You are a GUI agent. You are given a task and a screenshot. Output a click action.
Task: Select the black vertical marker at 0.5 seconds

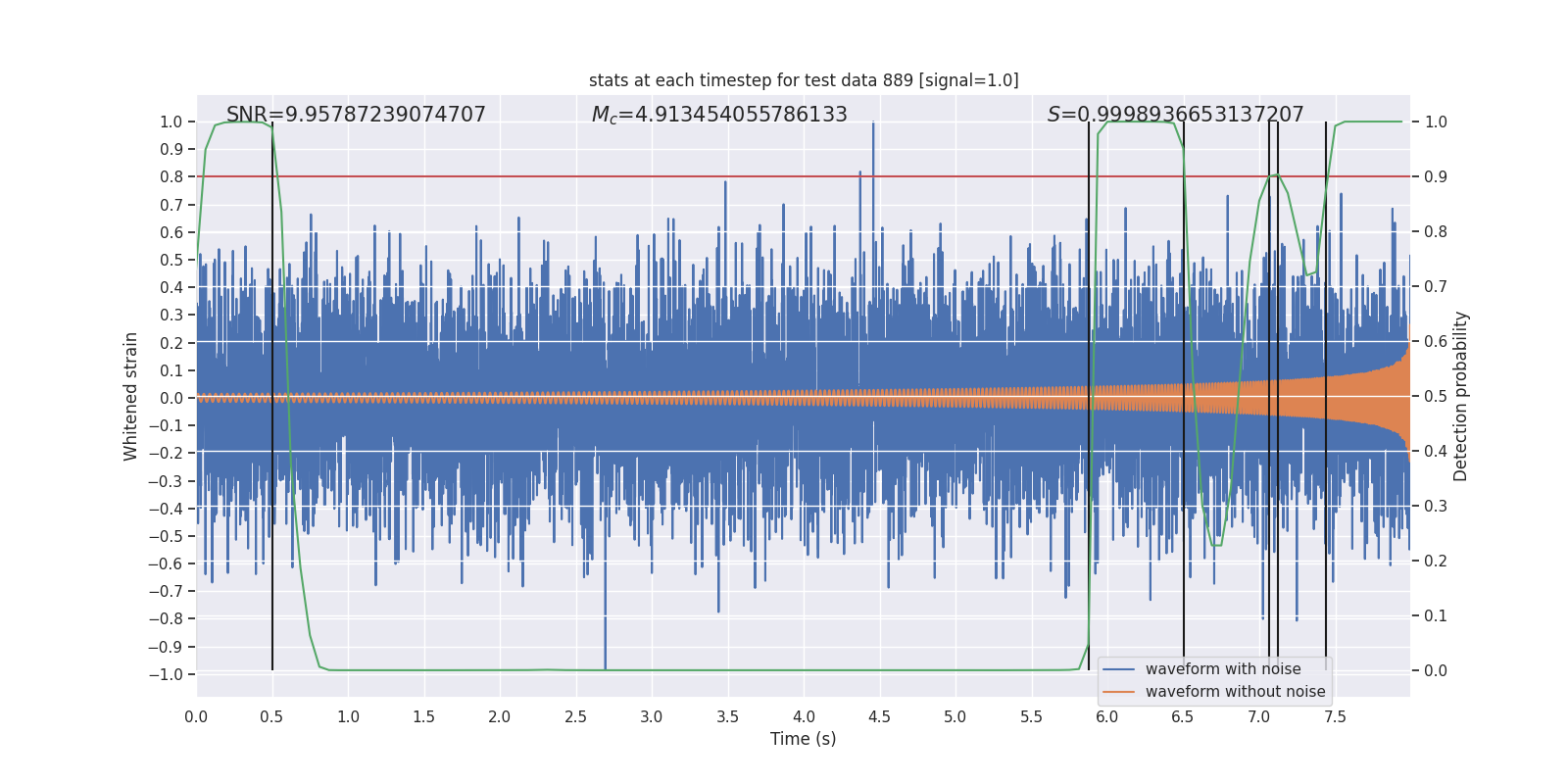[x=272, y=396]
